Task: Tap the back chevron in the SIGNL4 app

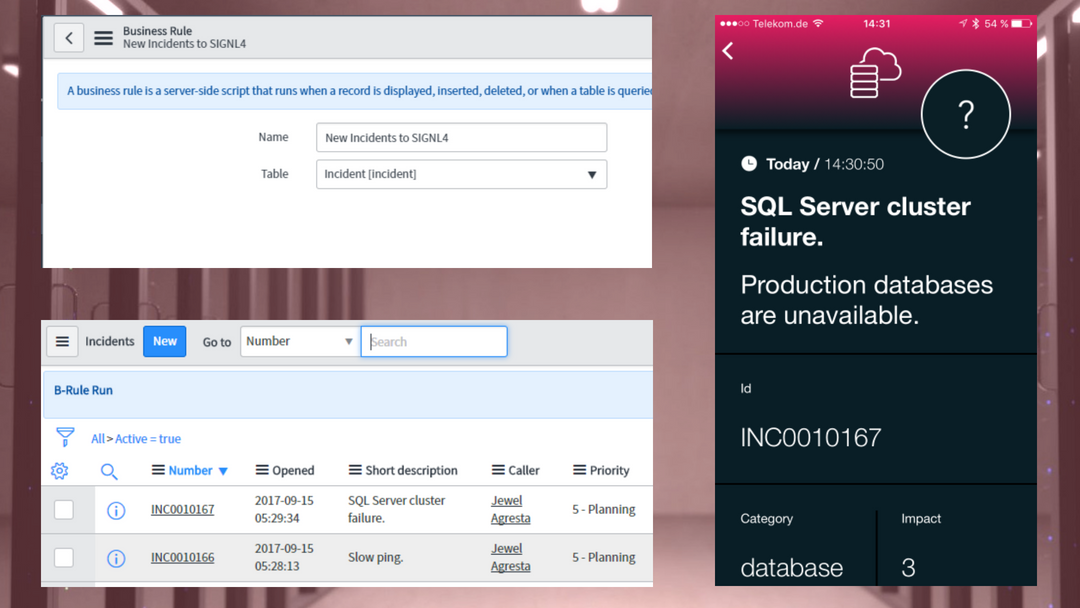Action: click(x=728, y=51)
